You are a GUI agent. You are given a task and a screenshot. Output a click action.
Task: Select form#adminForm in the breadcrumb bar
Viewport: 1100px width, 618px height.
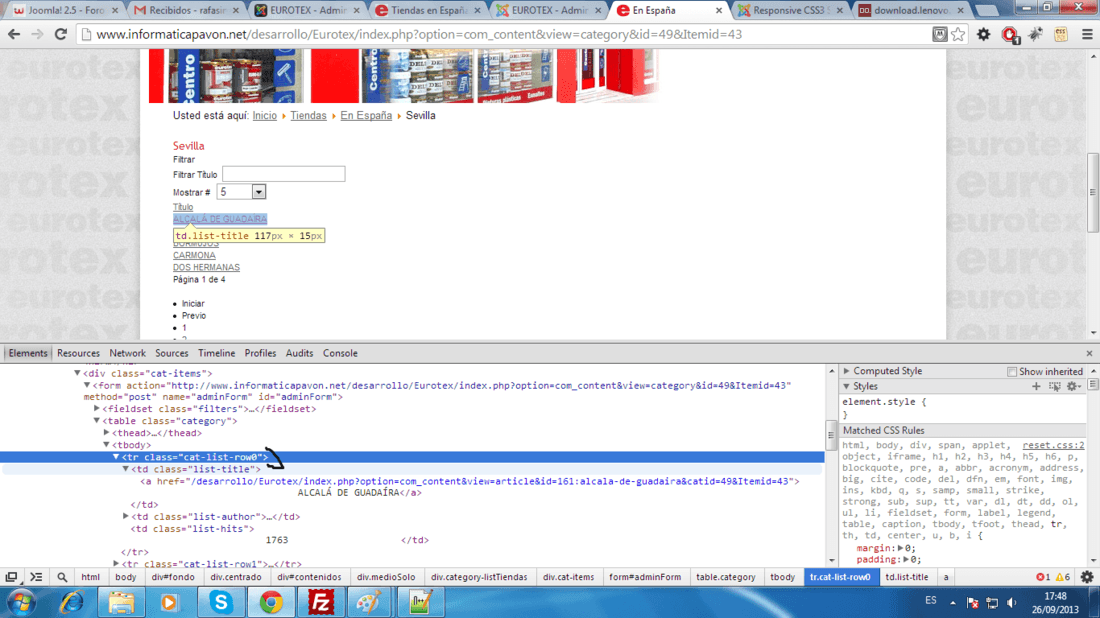pyautogui.click(x=645, y=577)
